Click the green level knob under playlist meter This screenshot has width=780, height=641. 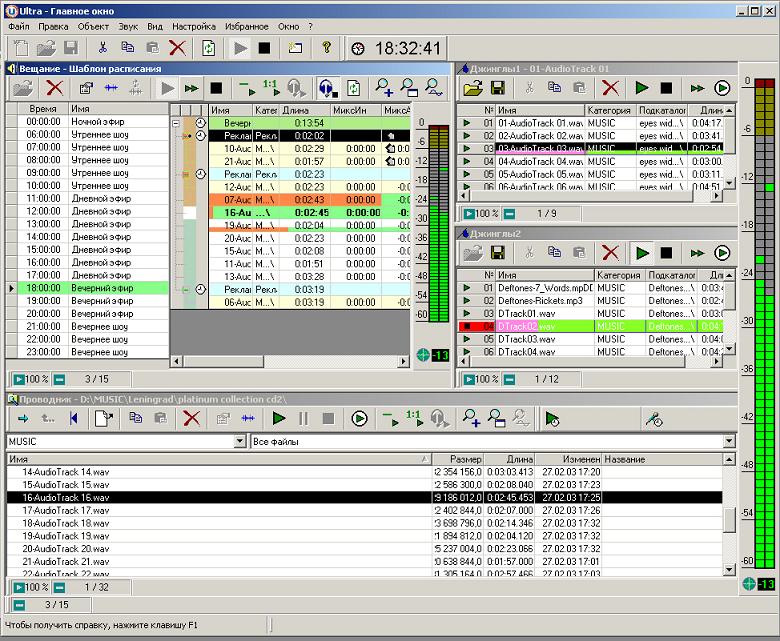point(423,355)
